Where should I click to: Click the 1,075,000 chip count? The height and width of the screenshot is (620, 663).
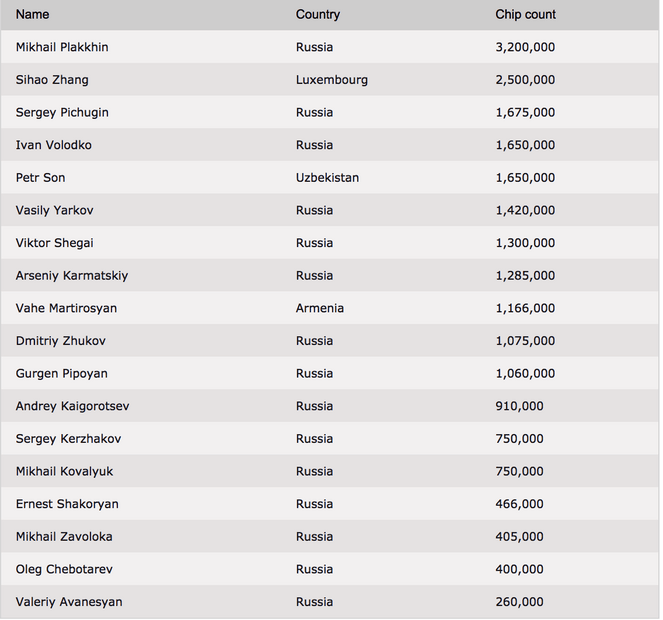tap(525, 341)
